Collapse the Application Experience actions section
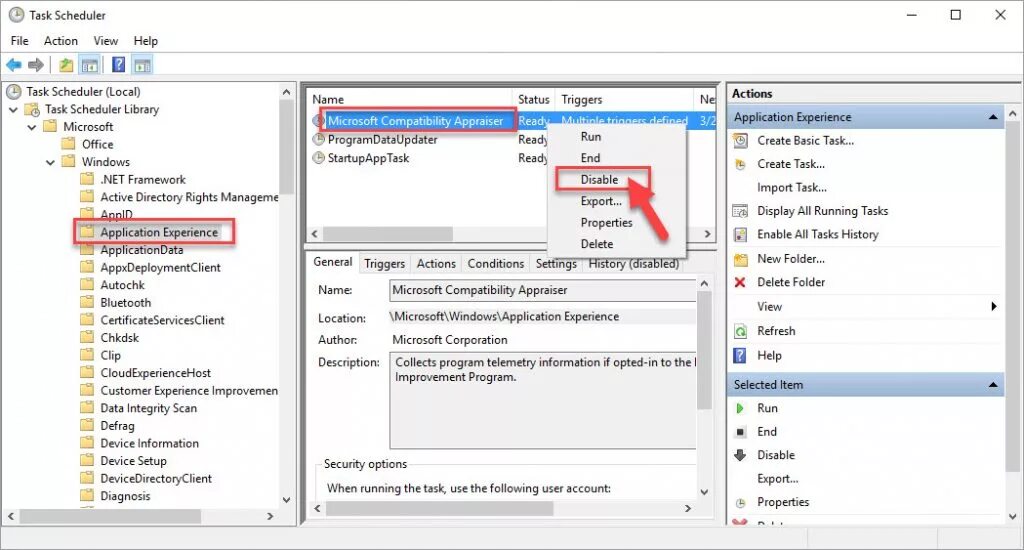Screen dimensions: 1024x550 tap(993, 117)
